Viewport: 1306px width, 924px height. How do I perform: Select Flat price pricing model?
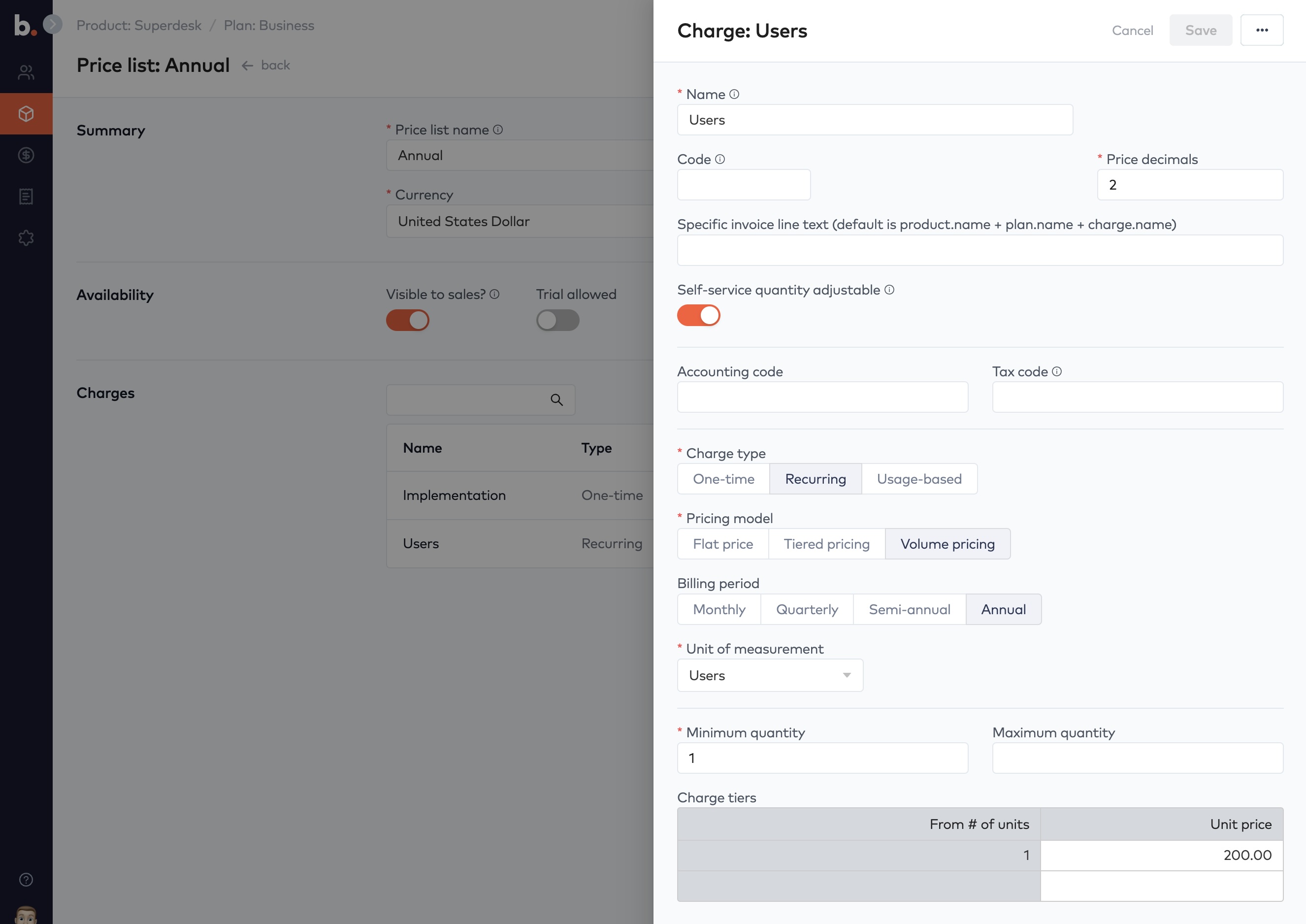point(722,544)
